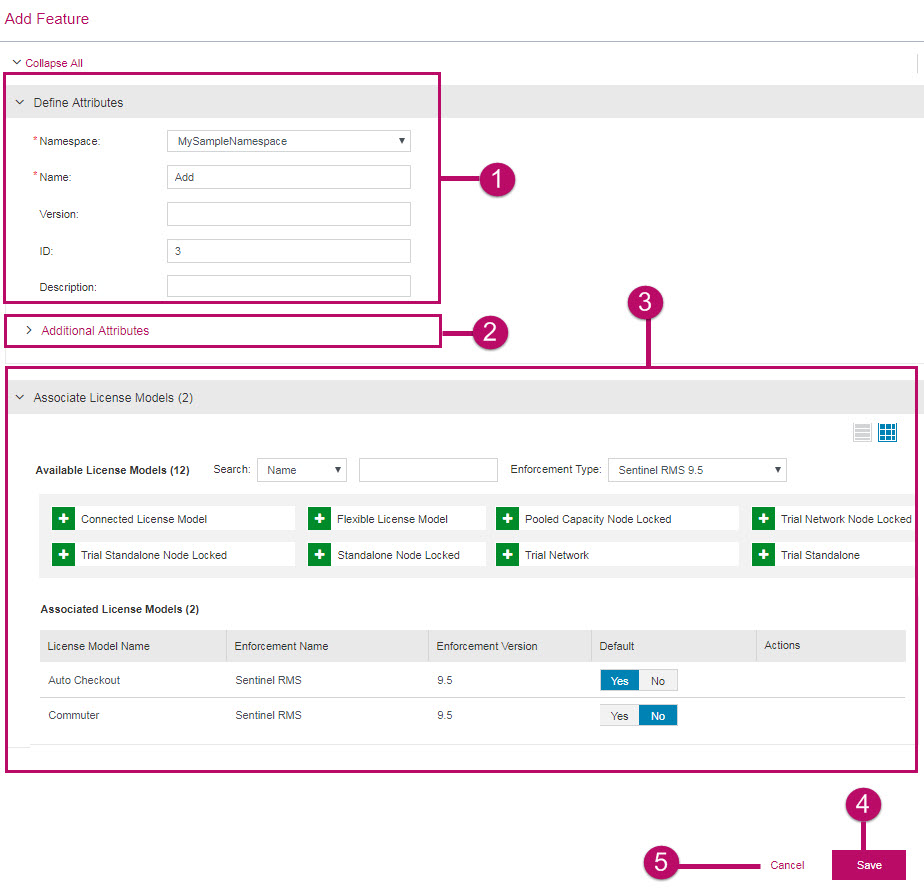Switch to list view icon
The width and height of the screenshot is (924, 890).
point(862,432)
